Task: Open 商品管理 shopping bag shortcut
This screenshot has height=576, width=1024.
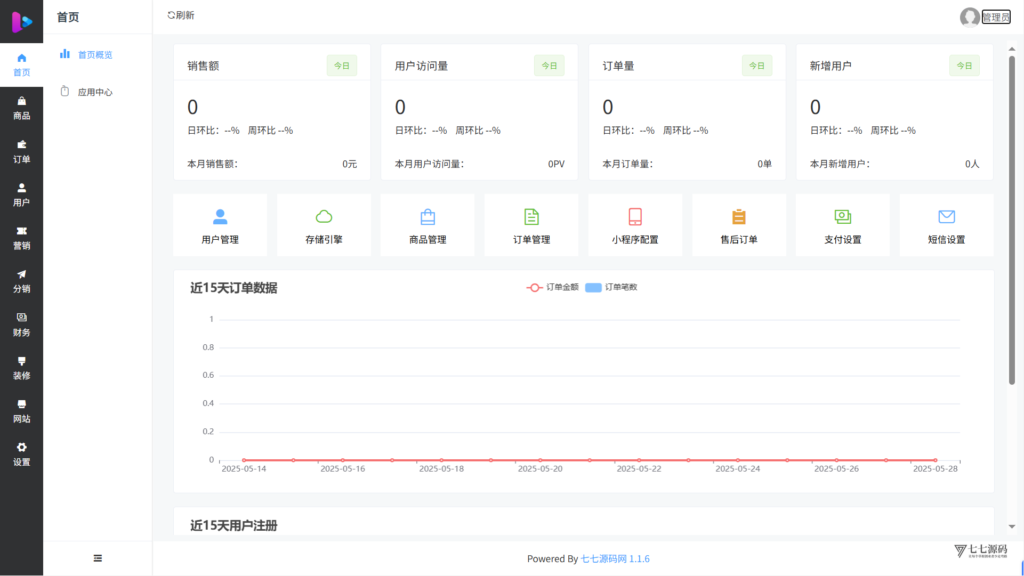Action: point(428,225)
